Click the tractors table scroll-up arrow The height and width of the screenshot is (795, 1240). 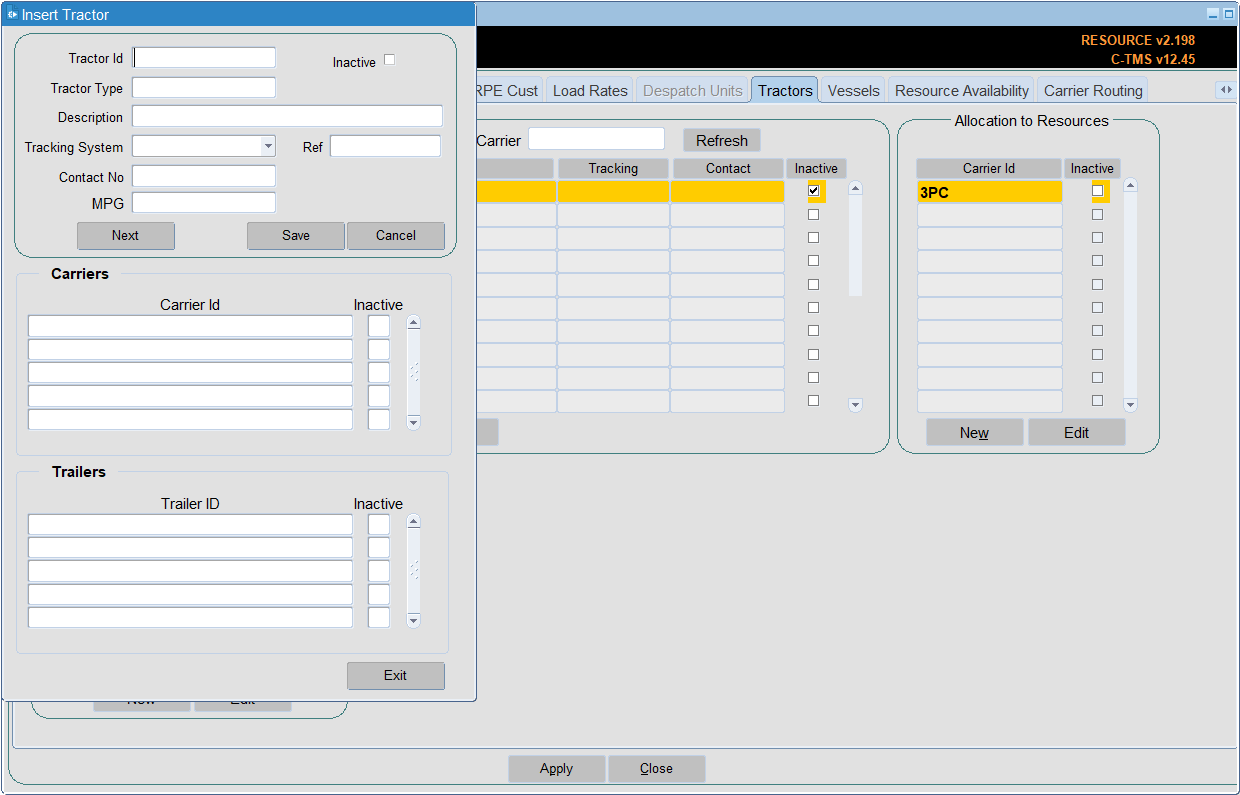[855, 188]
